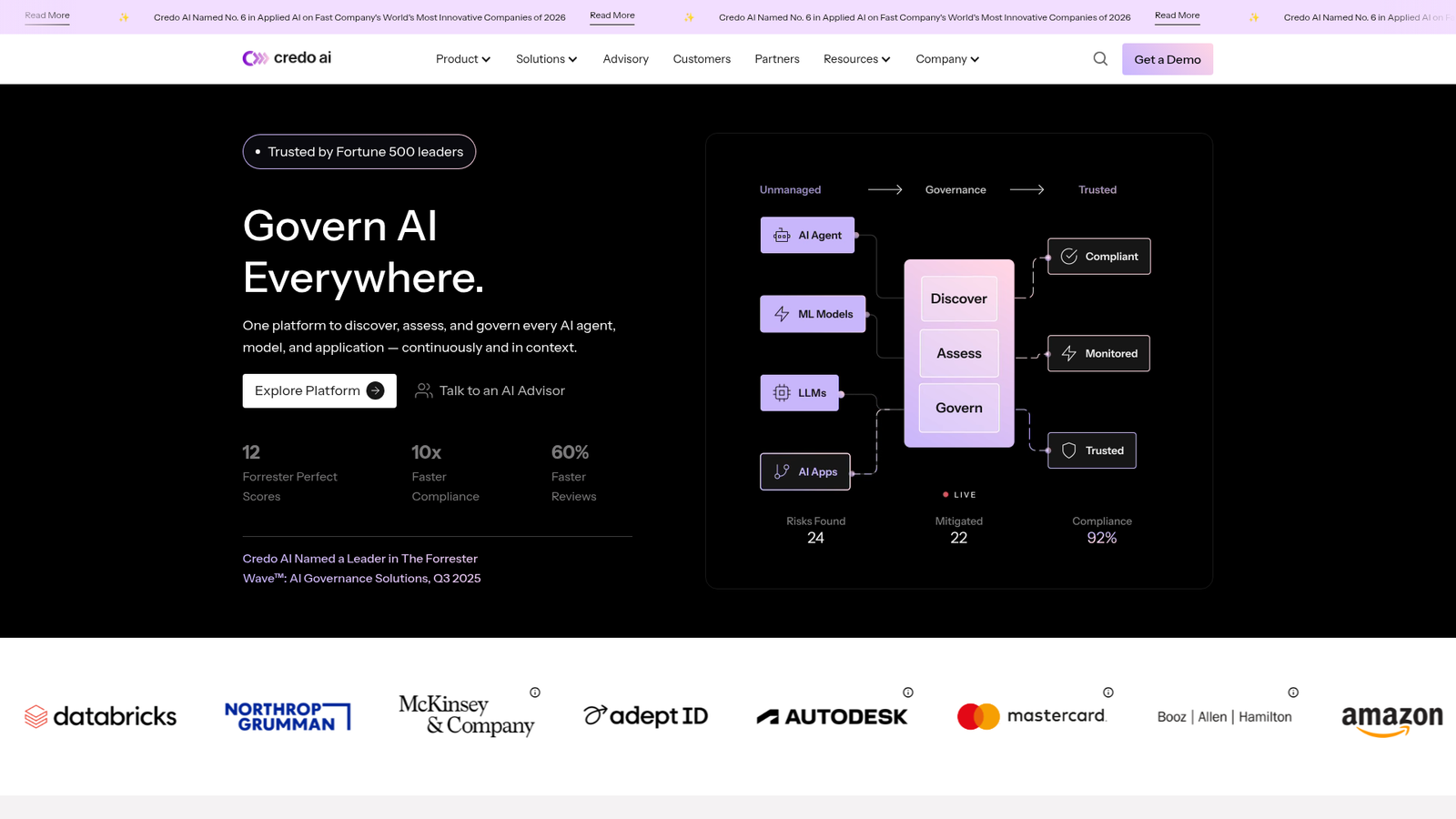Click the Get a Demo button
The width and height of the screenshot is (1456, 819).
tap(1168, 59)
